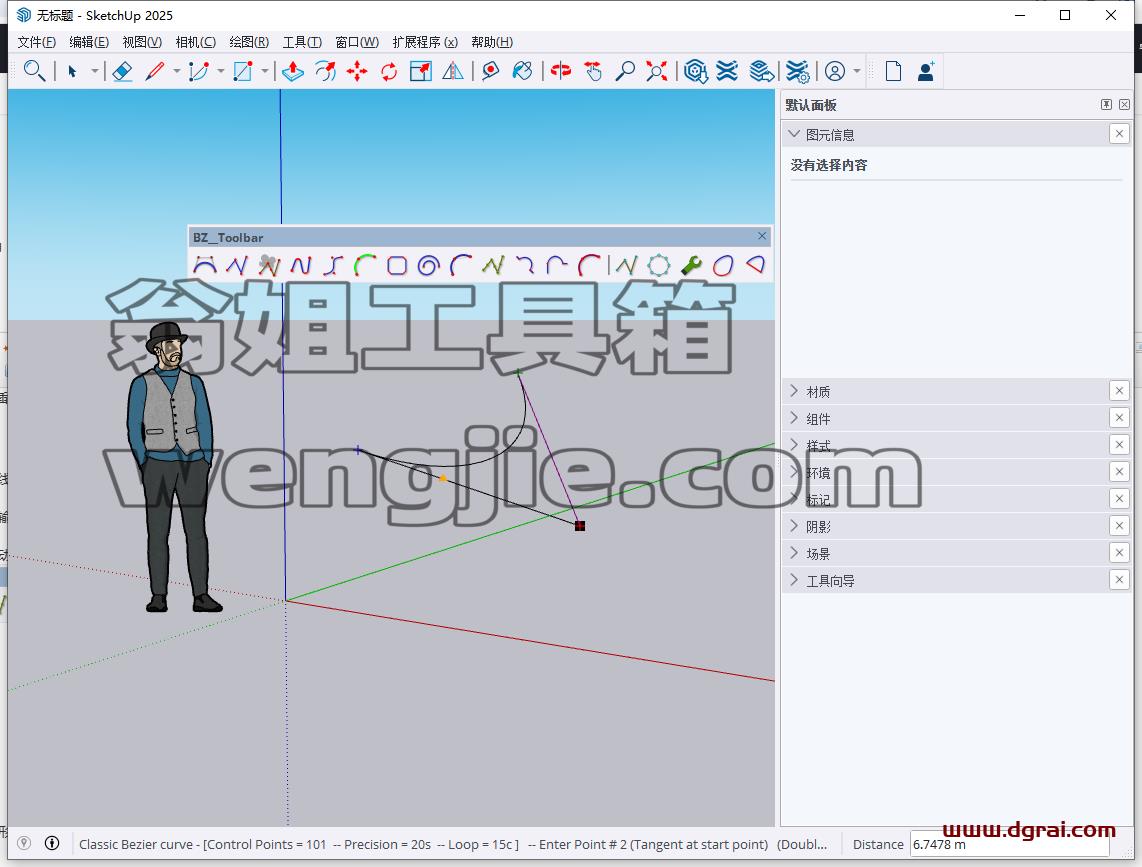Screen dimensions: 1142x867
Task: Open the 视图(V) menu
Action: (142, 42)
